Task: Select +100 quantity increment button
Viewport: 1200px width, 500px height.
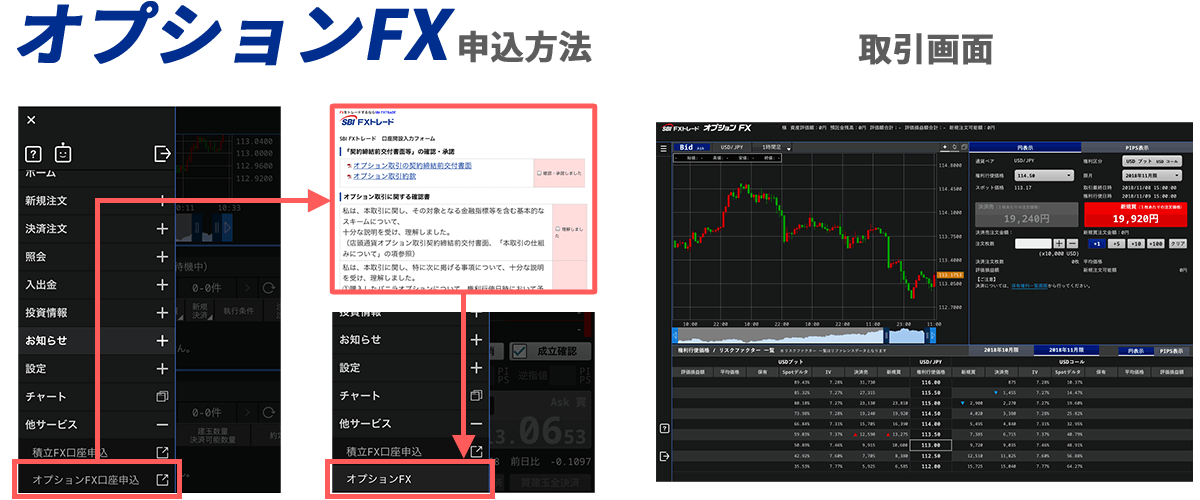Action: (1156, 243)
